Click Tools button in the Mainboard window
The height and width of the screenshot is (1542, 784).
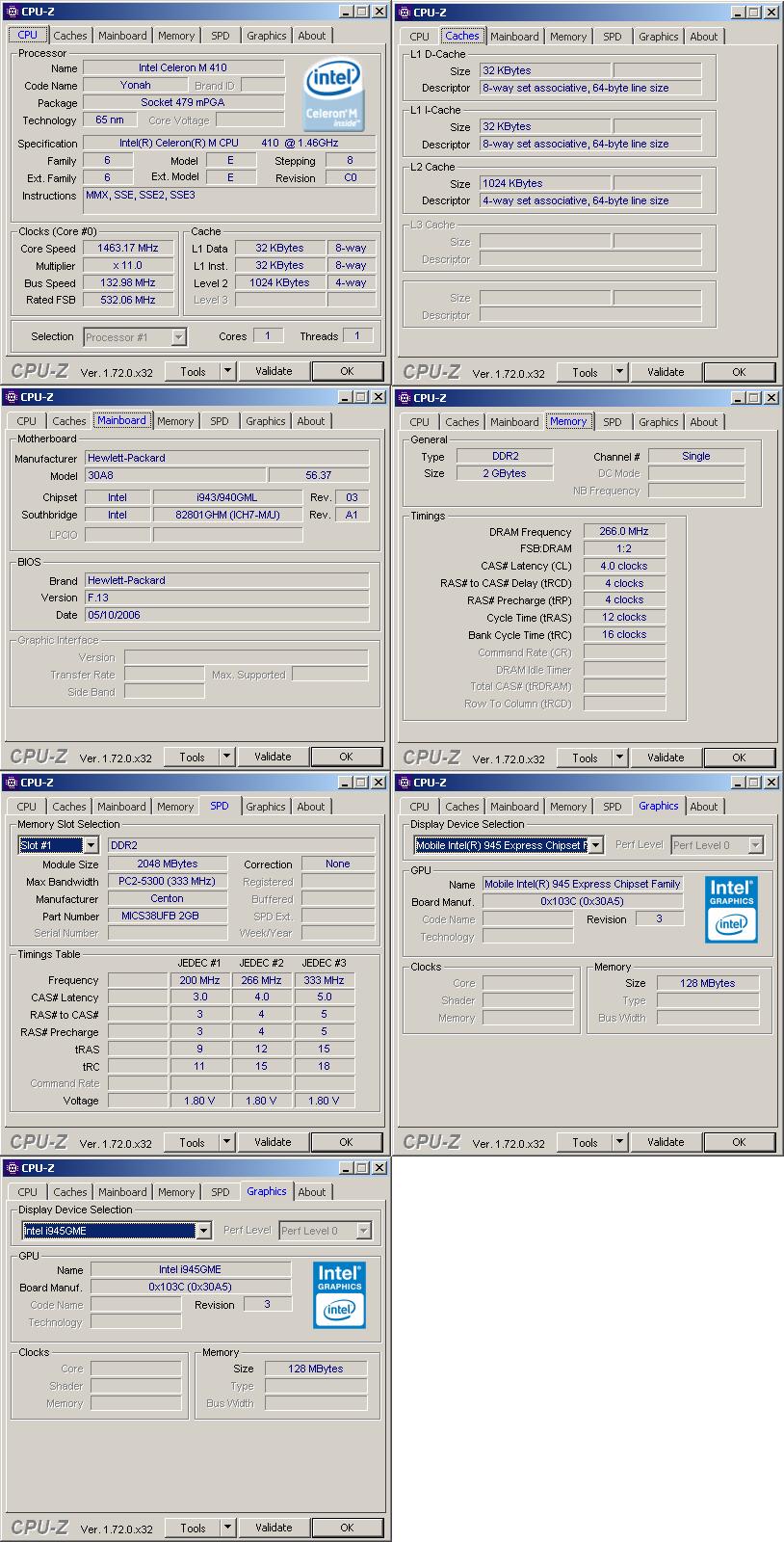click(x=192, y=757)
